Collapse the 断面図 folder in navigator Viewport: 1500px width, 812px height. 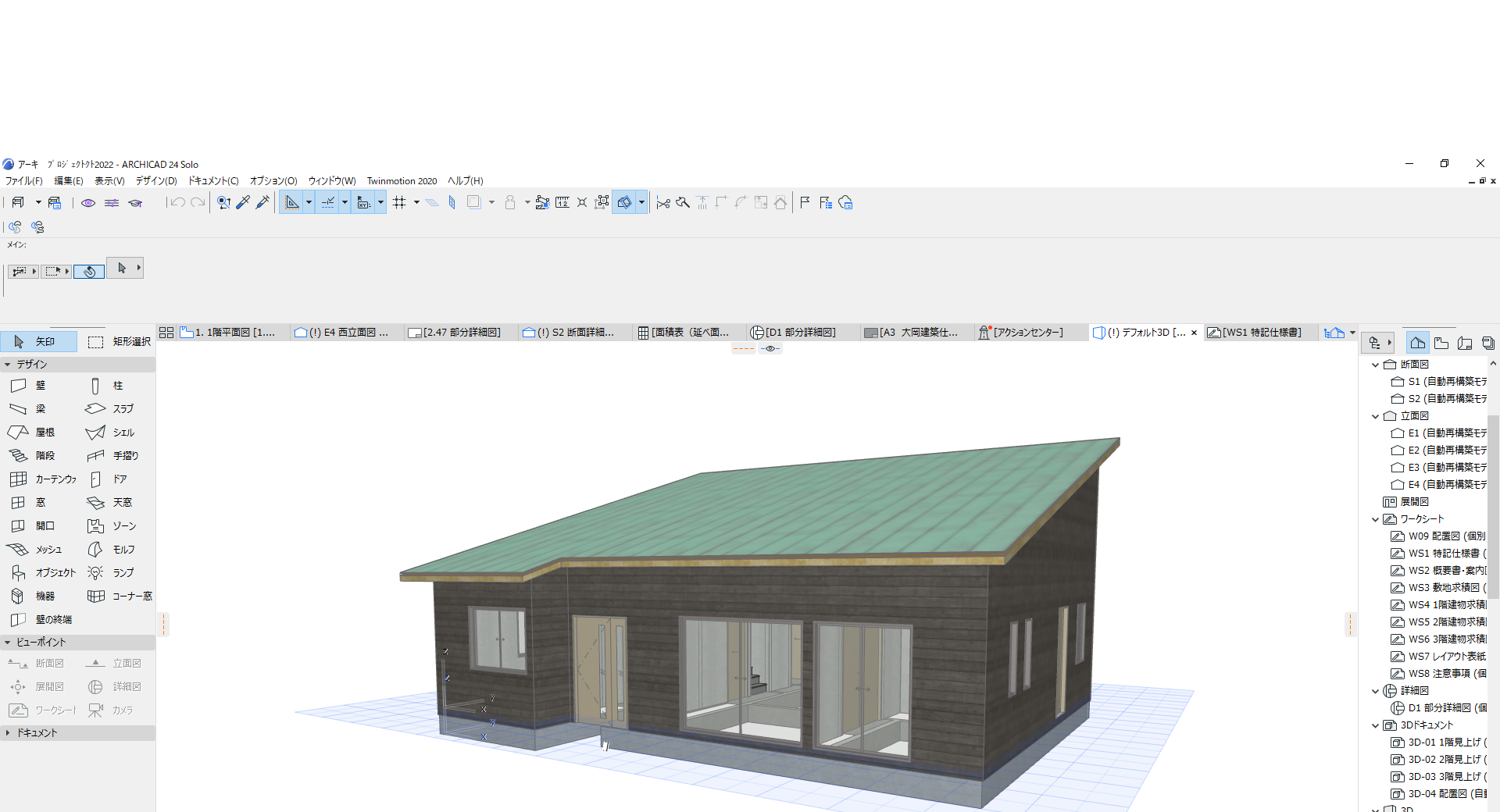click(1376, 365)
